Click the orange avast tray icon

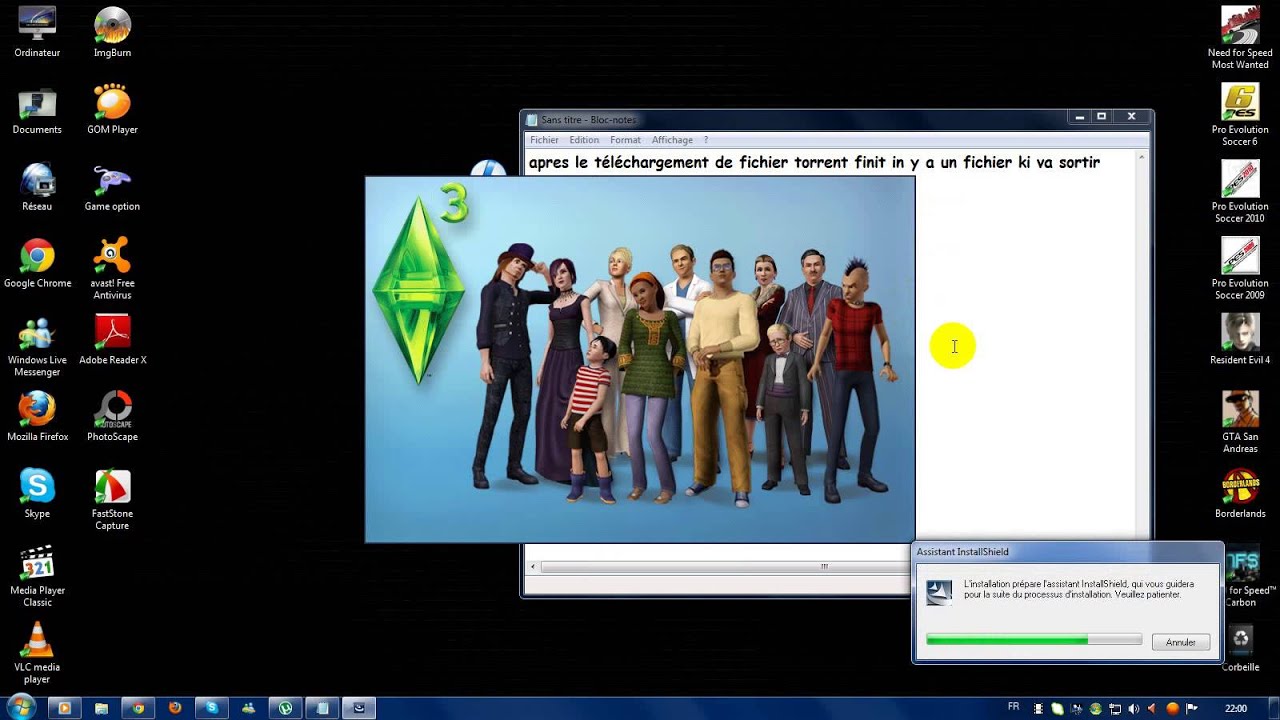click(x=1173, y=708)
